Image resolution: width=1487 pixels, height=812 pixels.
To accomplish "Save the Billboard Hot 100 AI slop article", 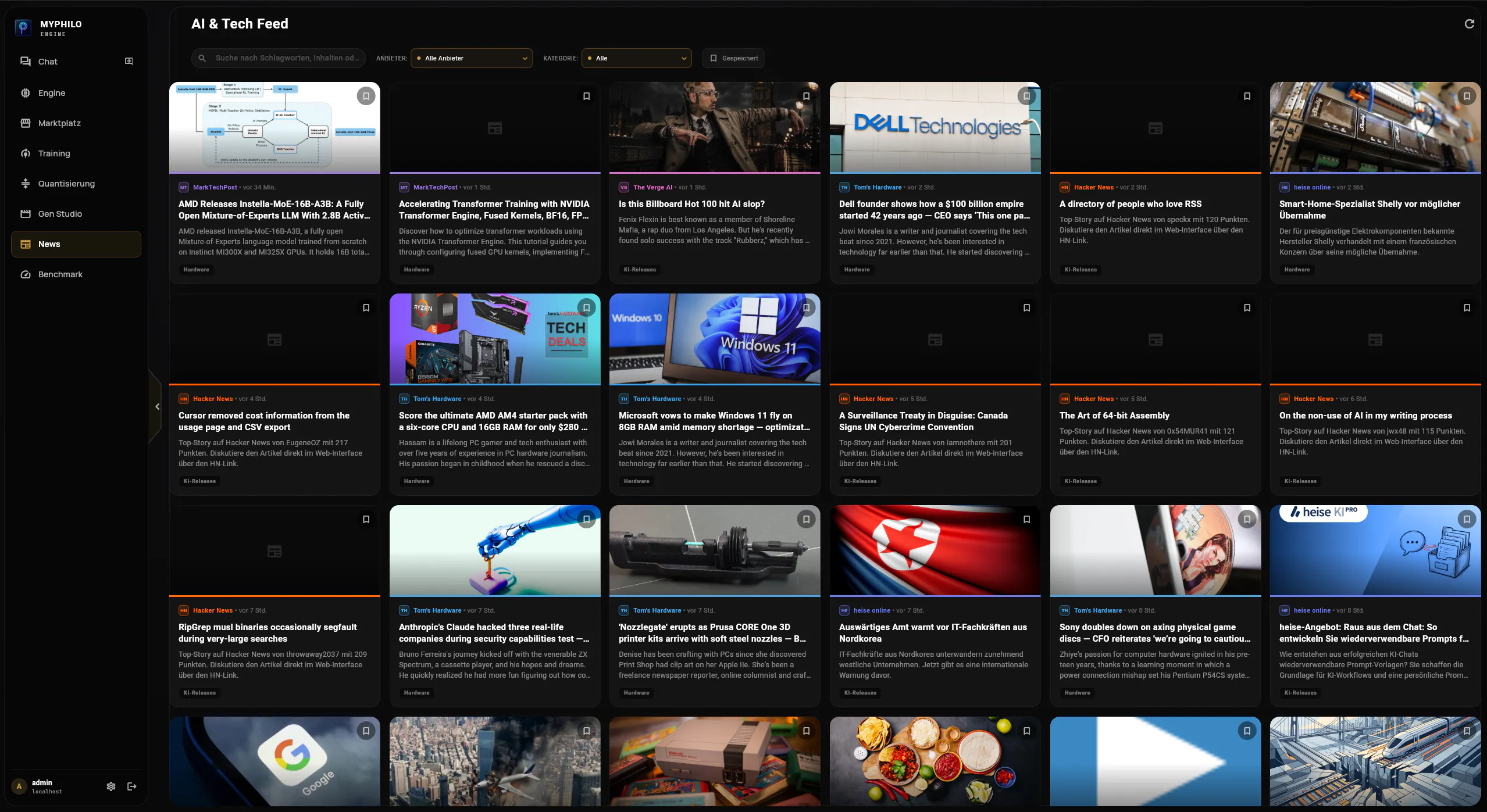I will click(x=807, y=96).
